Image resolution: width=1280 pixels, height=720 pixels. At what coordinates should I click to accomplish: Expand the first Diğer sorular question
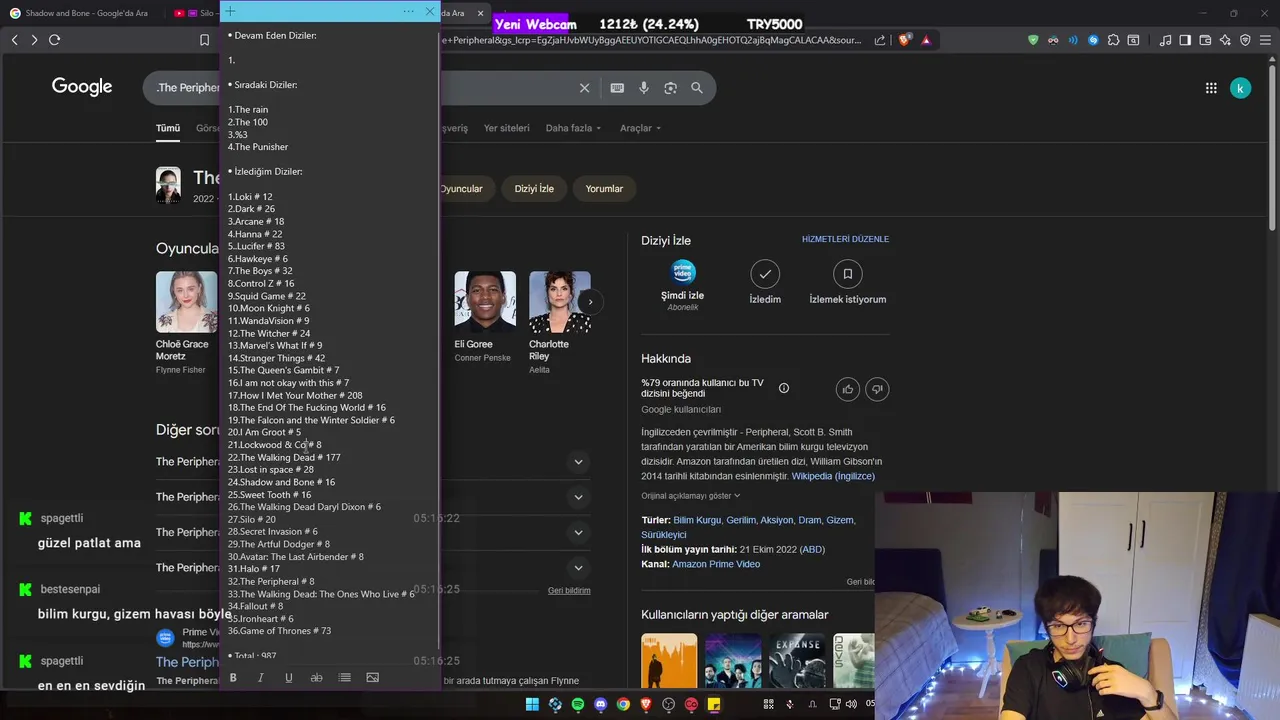pyautogui.click(x=578, y=462)
